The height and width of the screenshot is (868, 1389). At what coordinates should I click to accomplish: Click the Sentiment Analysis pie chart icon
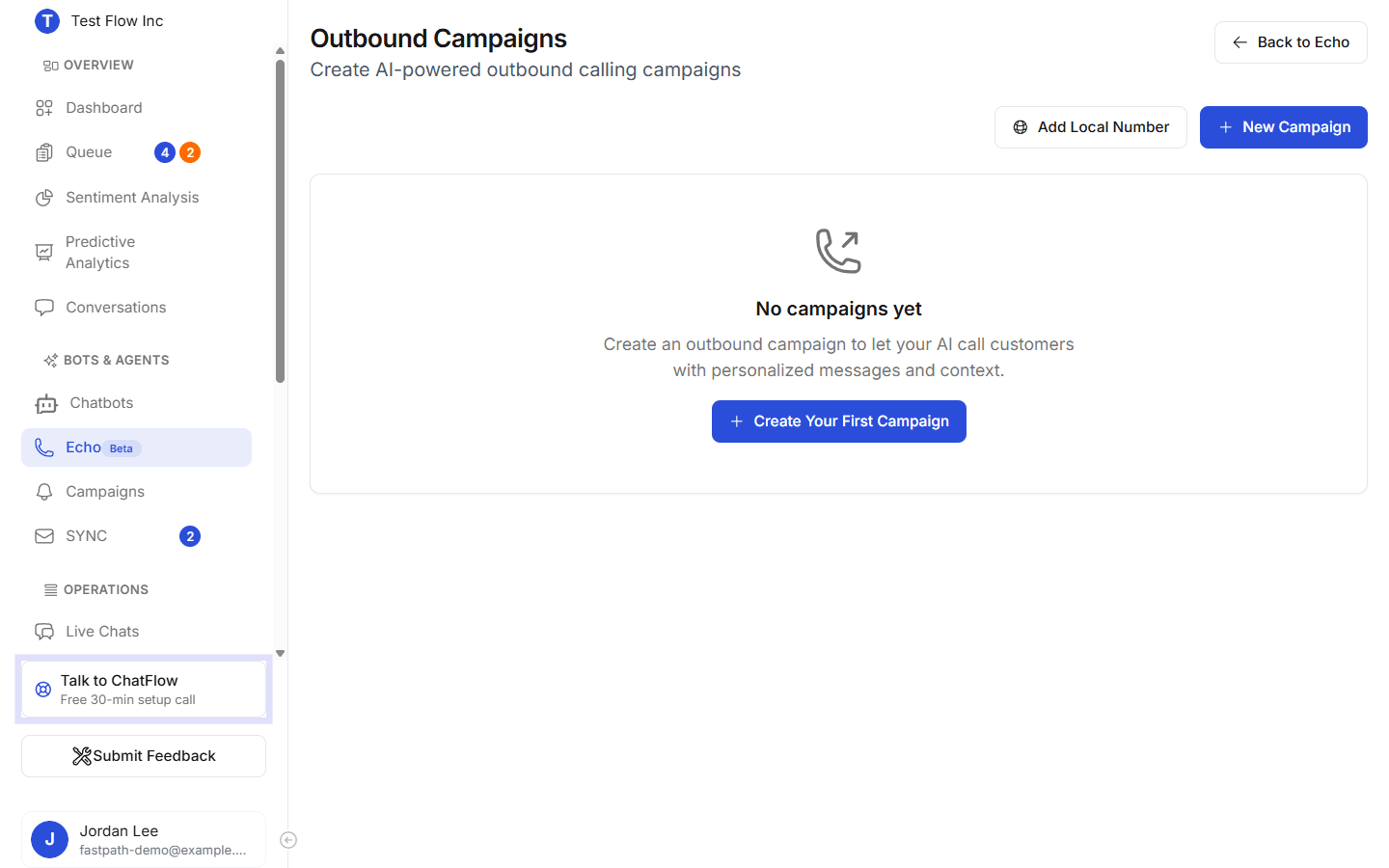(44, 198)
